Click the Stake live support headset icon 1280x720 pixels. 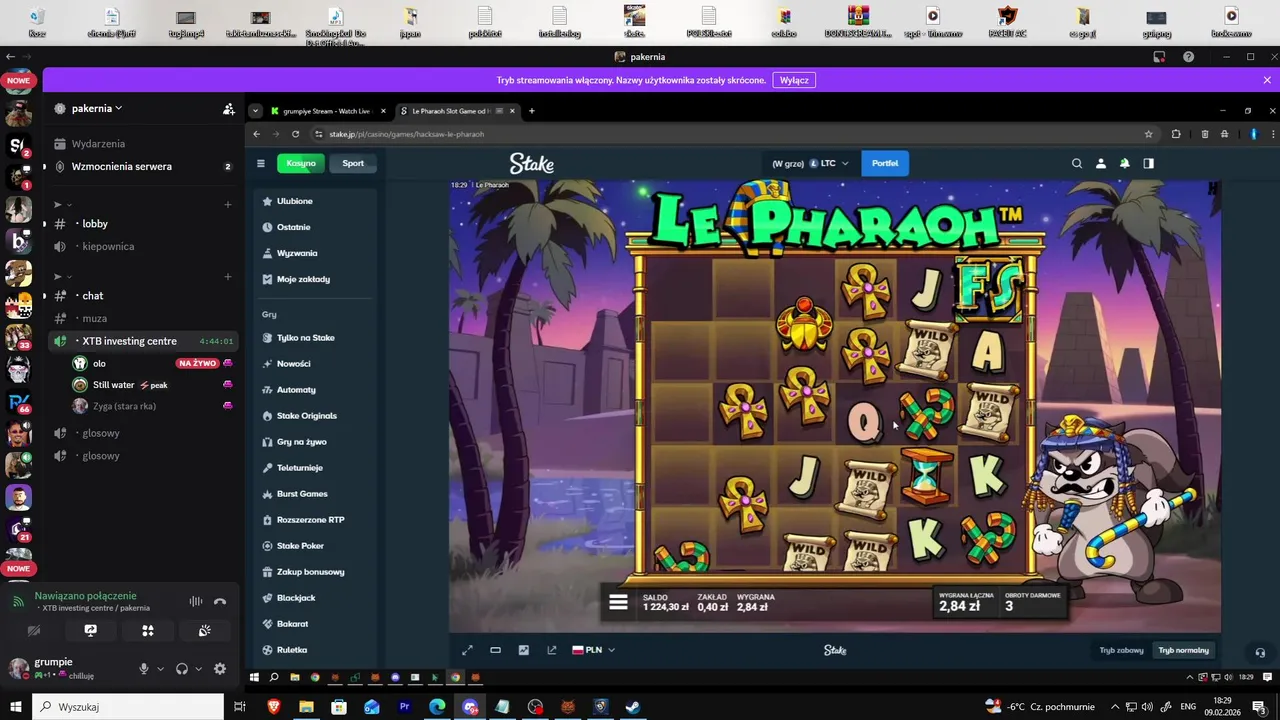tap(1260, 651)
